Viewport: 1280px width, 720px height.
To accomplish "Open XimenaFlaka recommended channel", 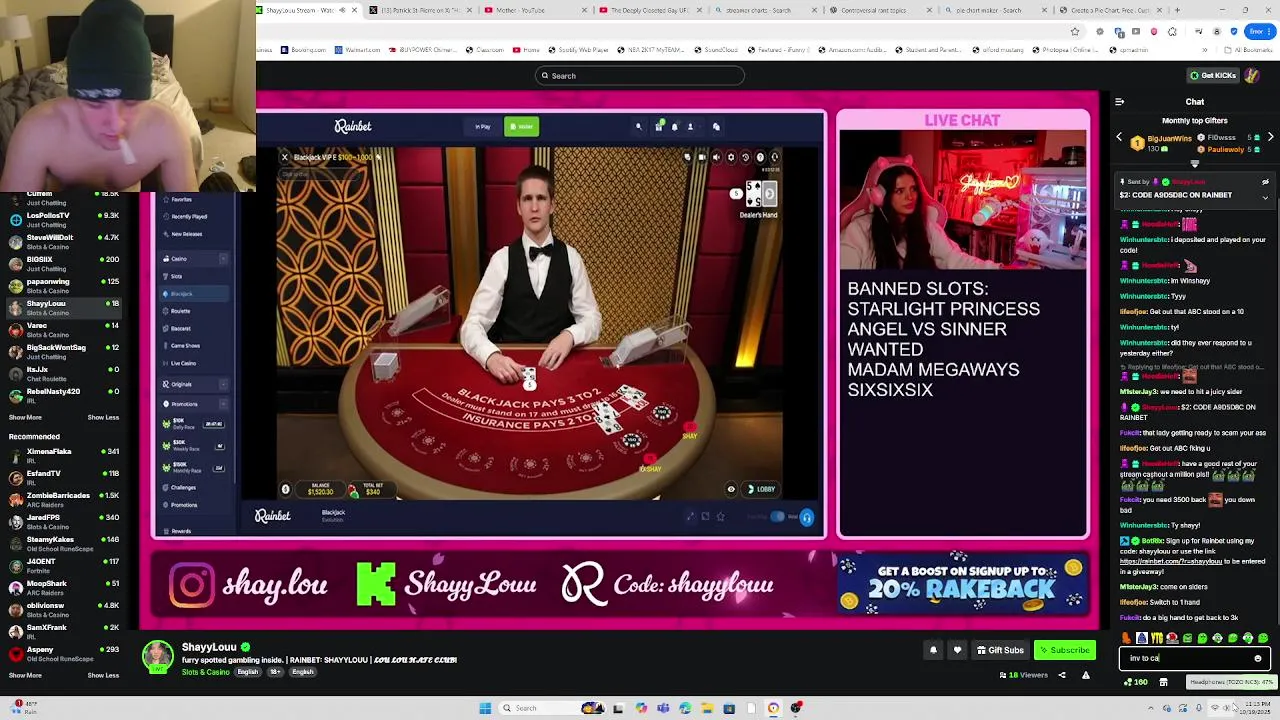I will 62,455.
